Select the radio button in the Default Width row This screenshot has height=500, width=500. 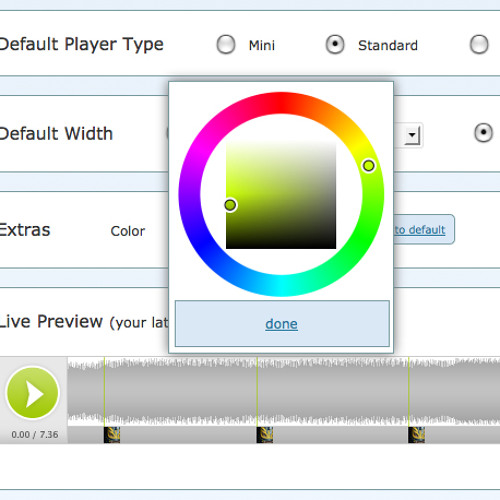point(483,133)
